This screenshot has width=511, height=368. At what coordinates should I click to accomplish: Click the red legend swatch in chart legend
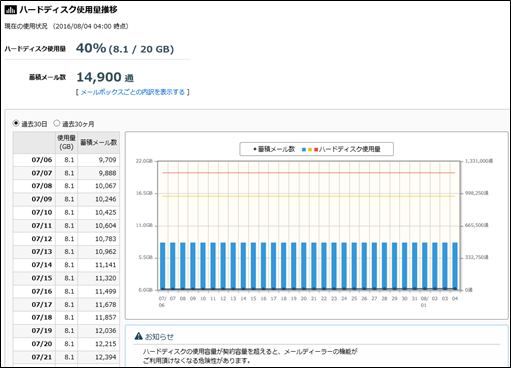click(316, 150)
